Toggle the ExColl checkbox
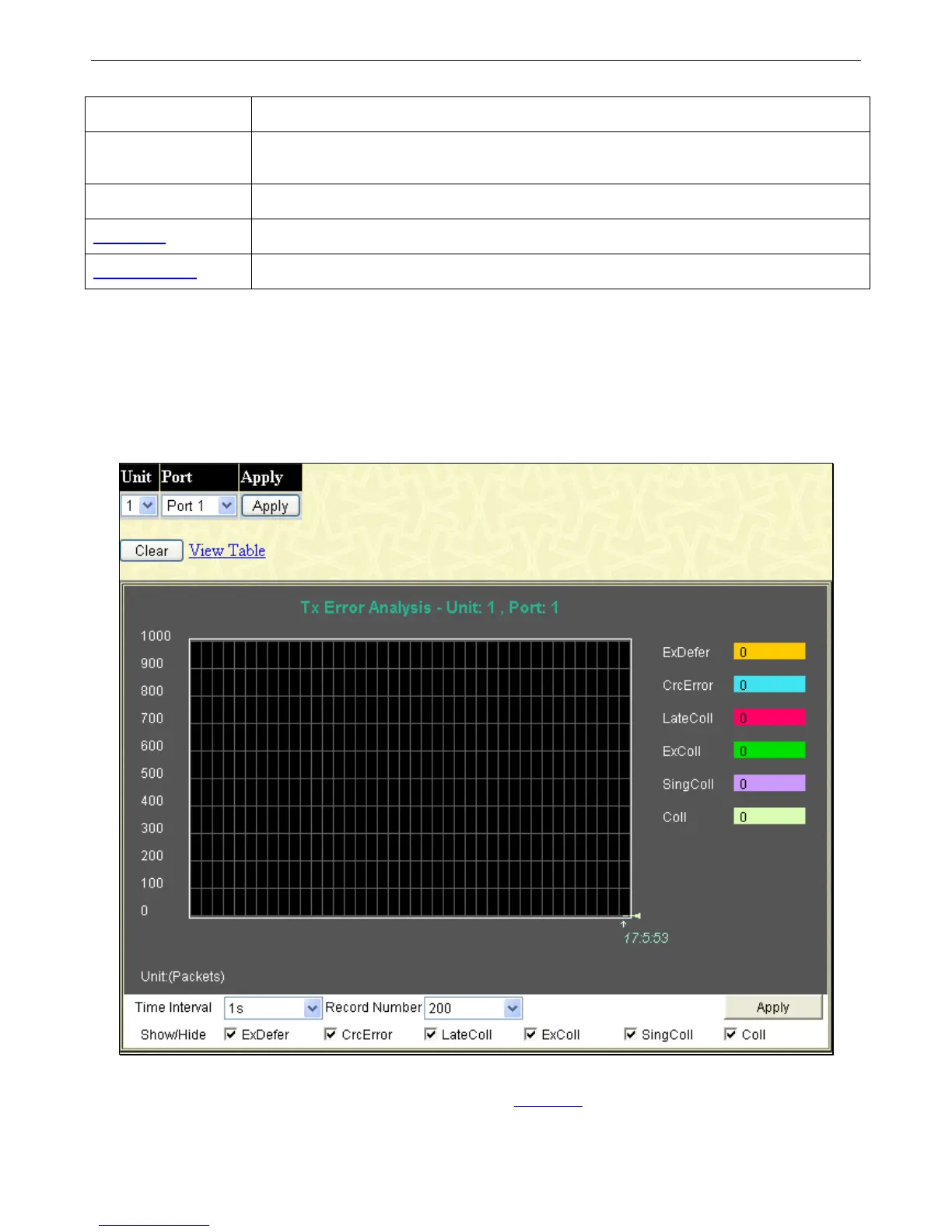The width and height of the screenshot is (952, 1232). (530, 1034)
